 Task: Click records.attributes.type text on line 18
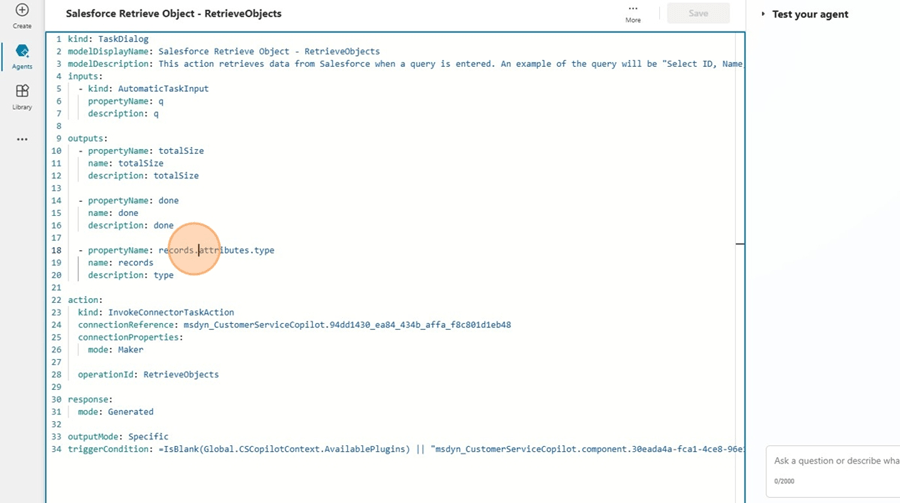(x=215, y=250)
